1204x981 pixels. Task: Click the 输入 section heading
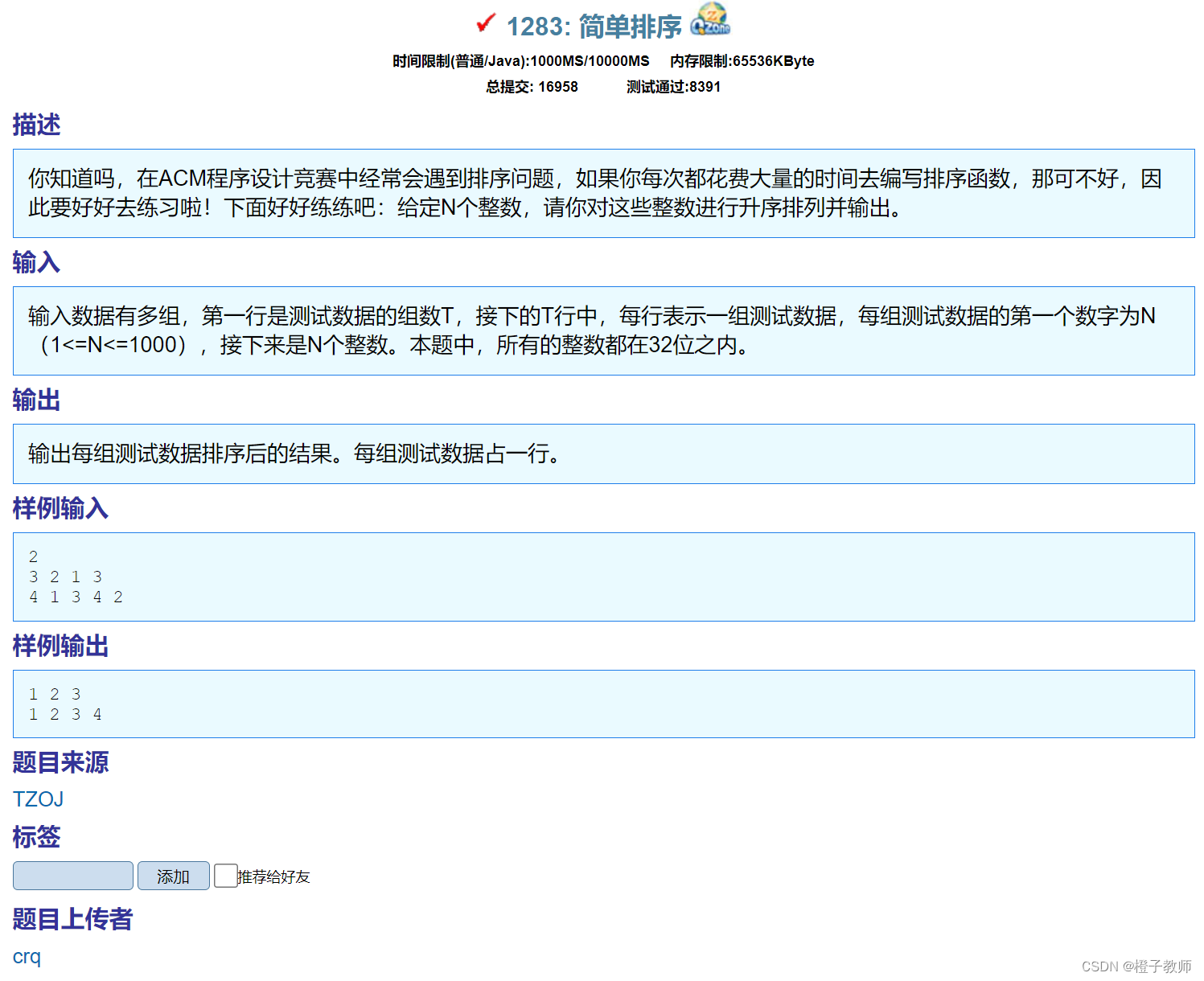tap(36, 262)
